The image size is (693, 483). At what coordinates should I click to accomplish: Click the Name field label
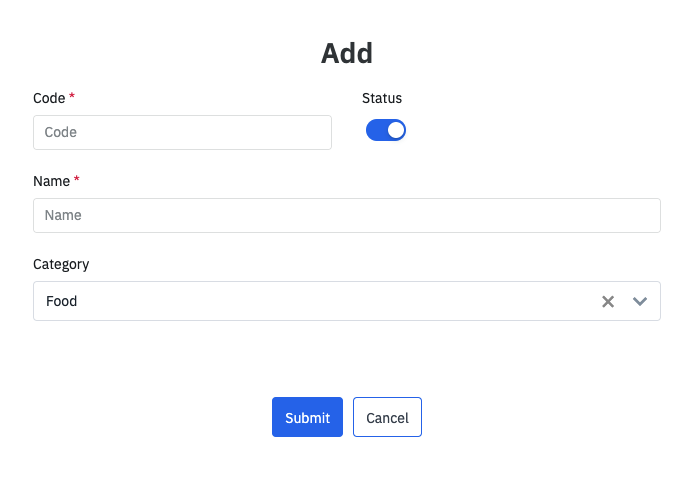[52, 181]
